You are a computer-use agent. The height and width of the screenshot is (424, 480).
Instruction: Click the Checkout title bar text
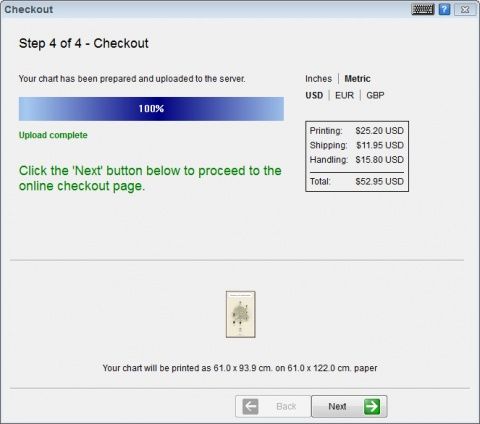[29, 9]
